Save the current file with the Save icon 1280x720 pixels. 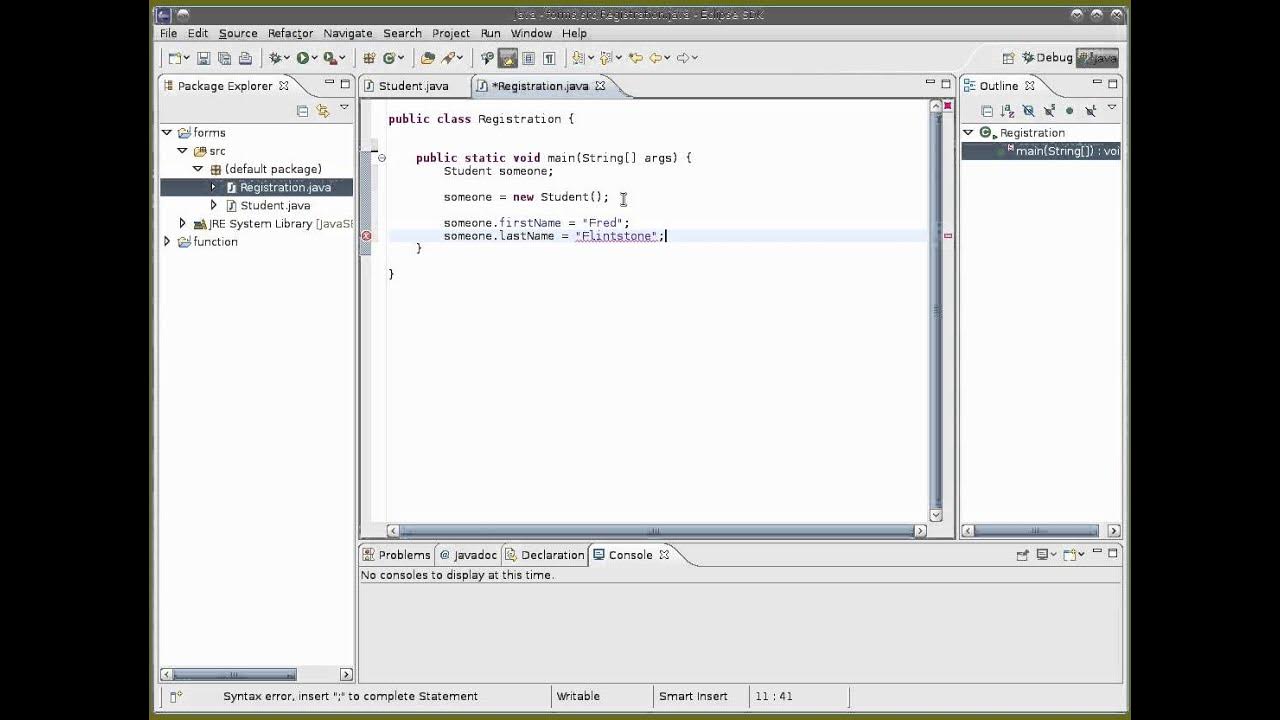(203, 58)
